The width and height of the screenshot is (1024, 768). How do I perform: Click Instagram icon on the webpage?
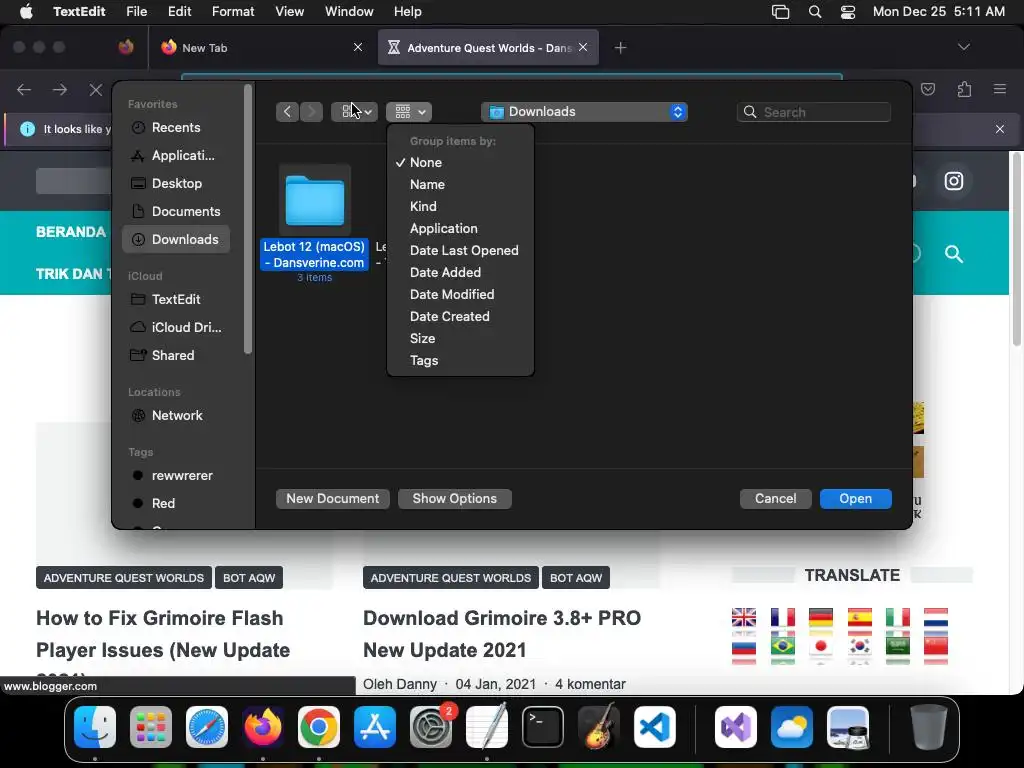[x=953, y=181]
